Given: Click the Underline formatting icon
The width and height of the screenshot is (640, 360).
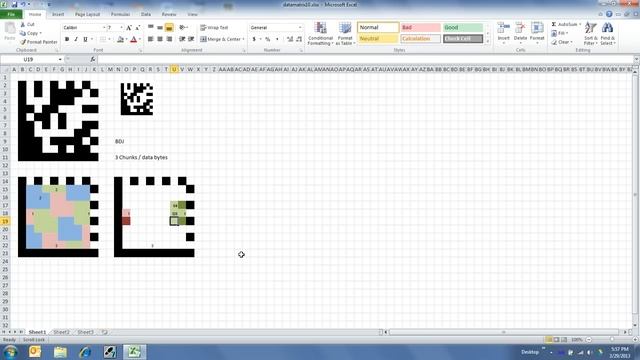Looking at the screenshot, I should point(85,39).
